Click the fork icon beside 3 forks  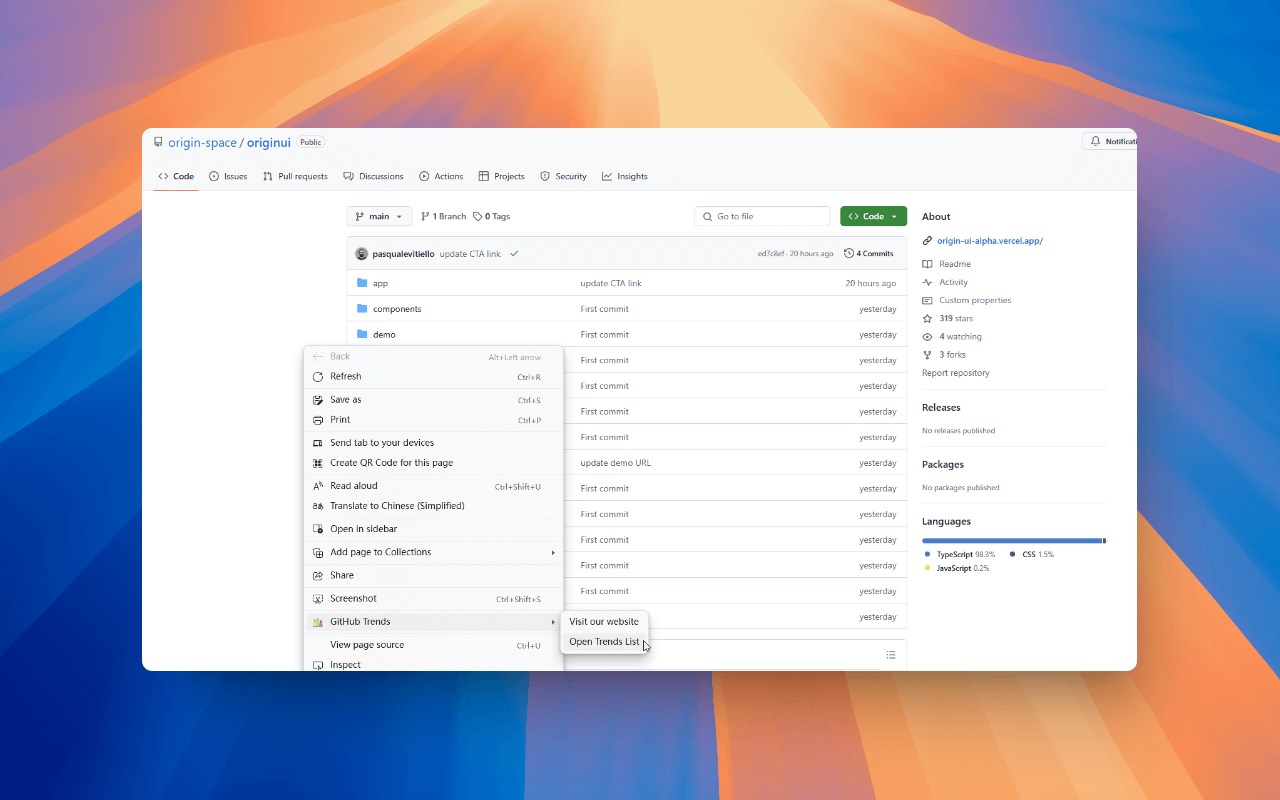coord(927,355)
